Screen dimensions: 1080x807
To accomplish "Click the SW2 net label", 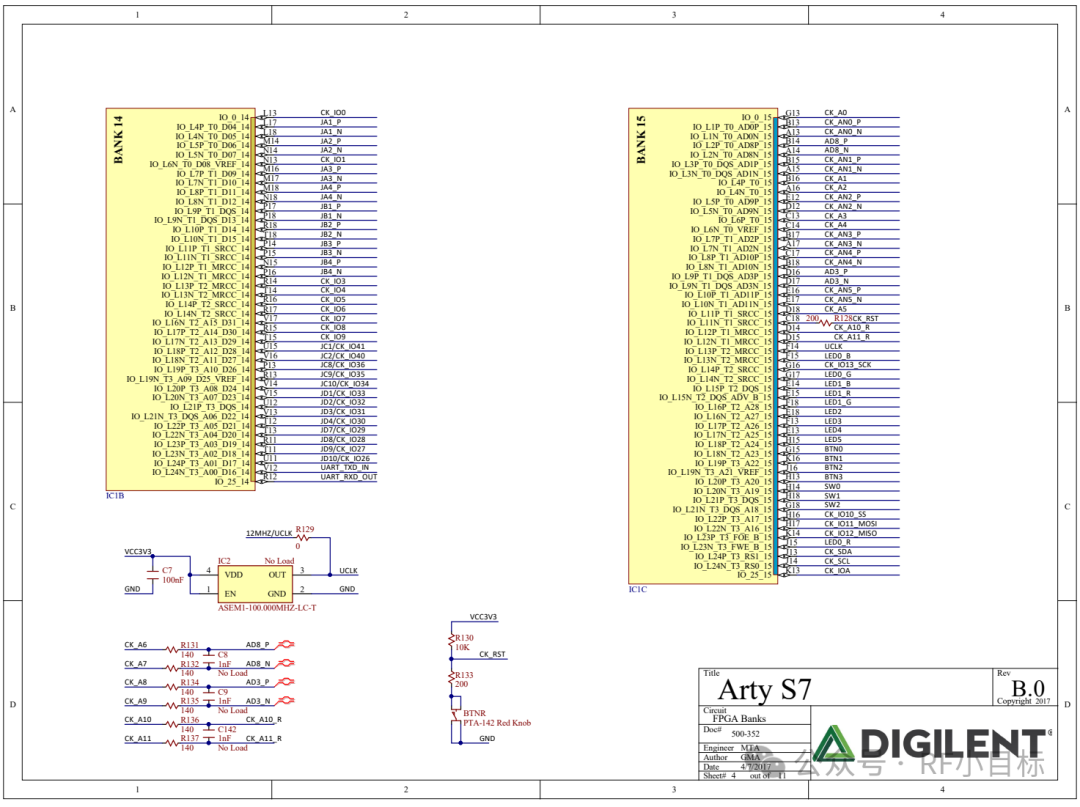I will pos(832,505).
